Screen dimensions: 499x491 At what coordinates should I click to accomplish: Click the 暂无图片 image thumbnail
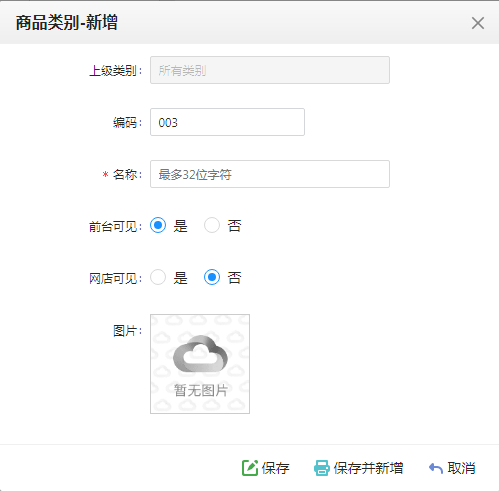pyautogui.click(x=200, y=364)
